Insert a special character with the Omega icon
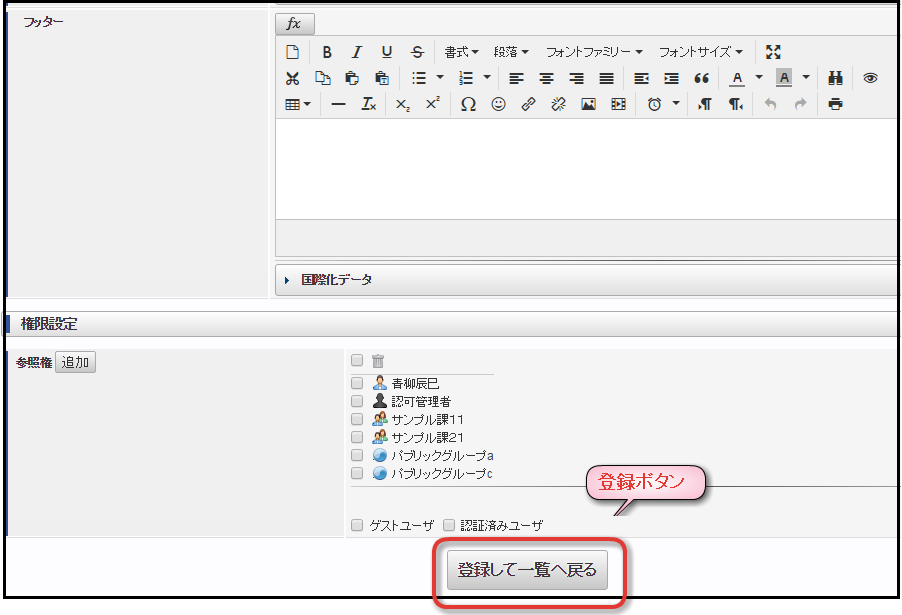Viewport: 902px width, 615px height. pos(468,104)
